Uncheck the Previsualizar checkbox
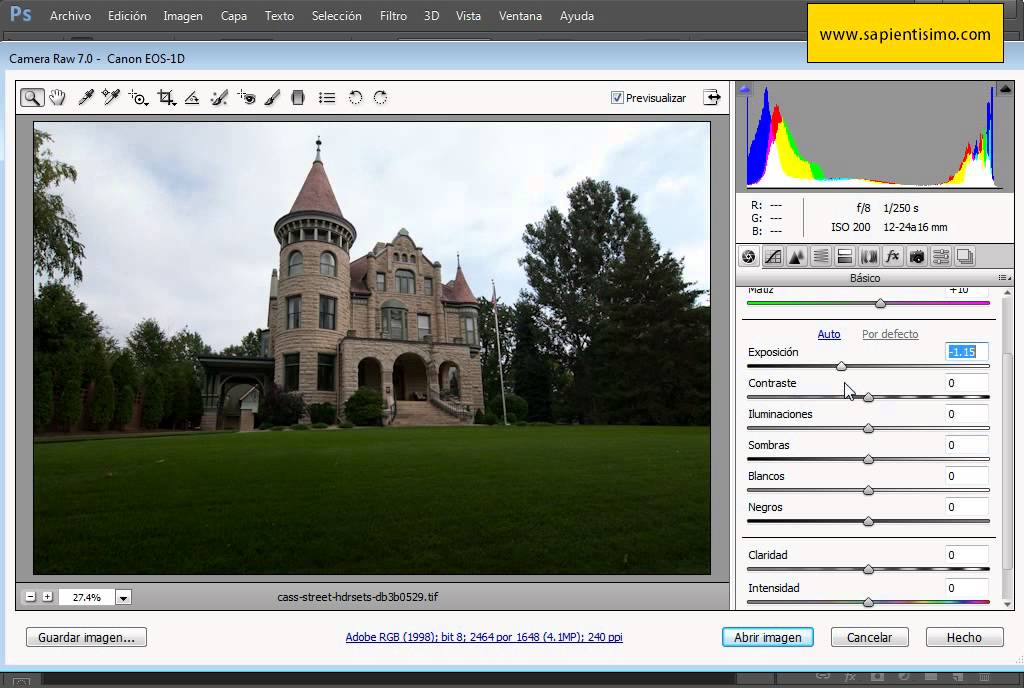 [x=617, y=98]
